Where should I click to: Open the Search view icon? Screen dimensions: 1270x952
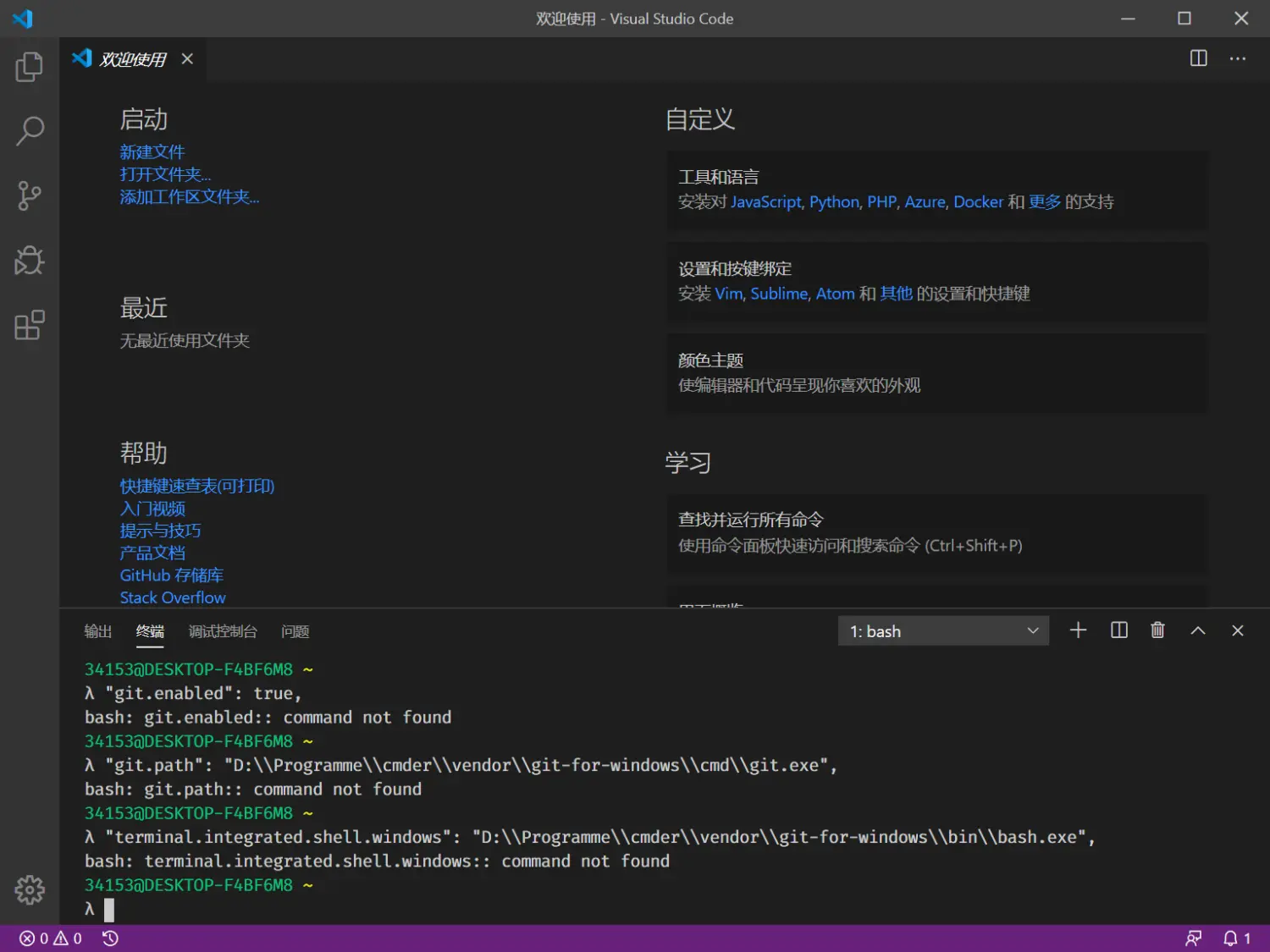(x=29, y=131)
